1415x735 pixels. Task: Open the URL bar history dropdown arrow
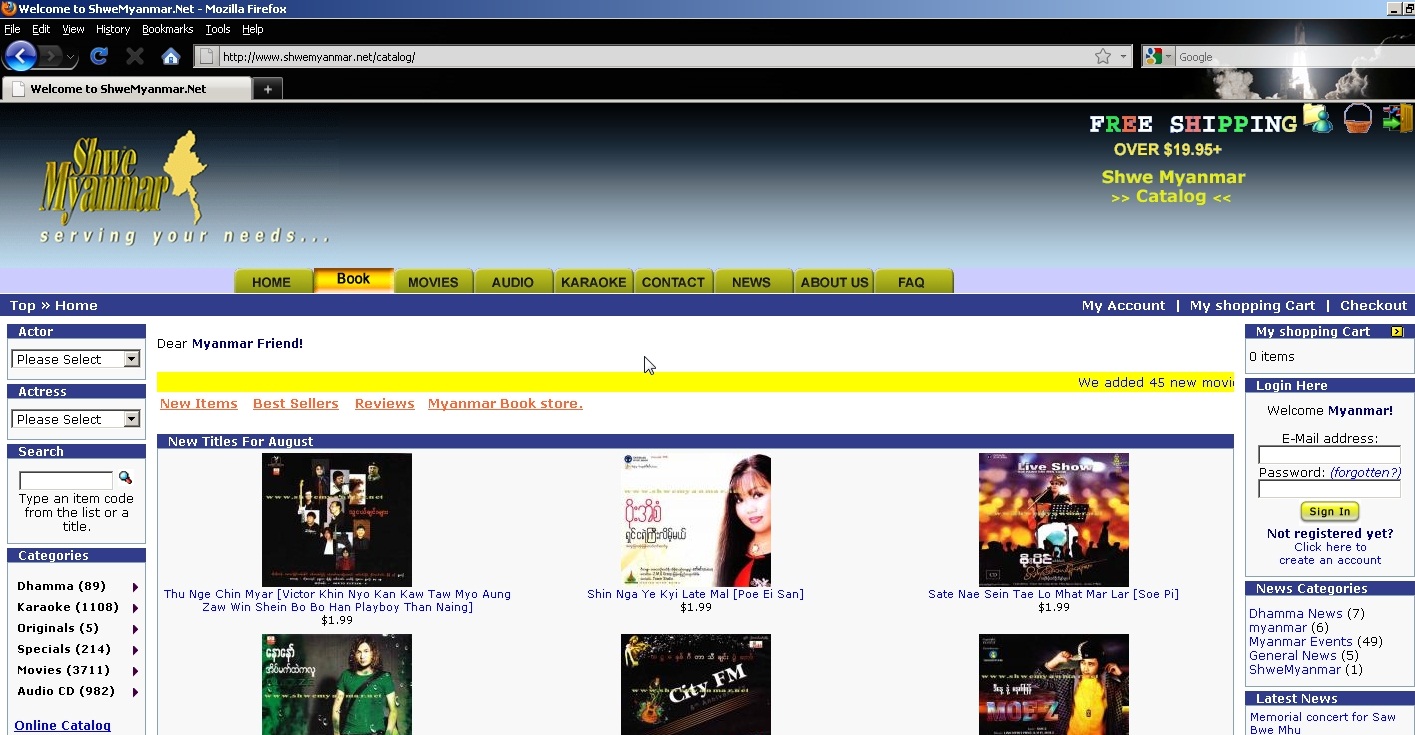tap(1123, 57)
